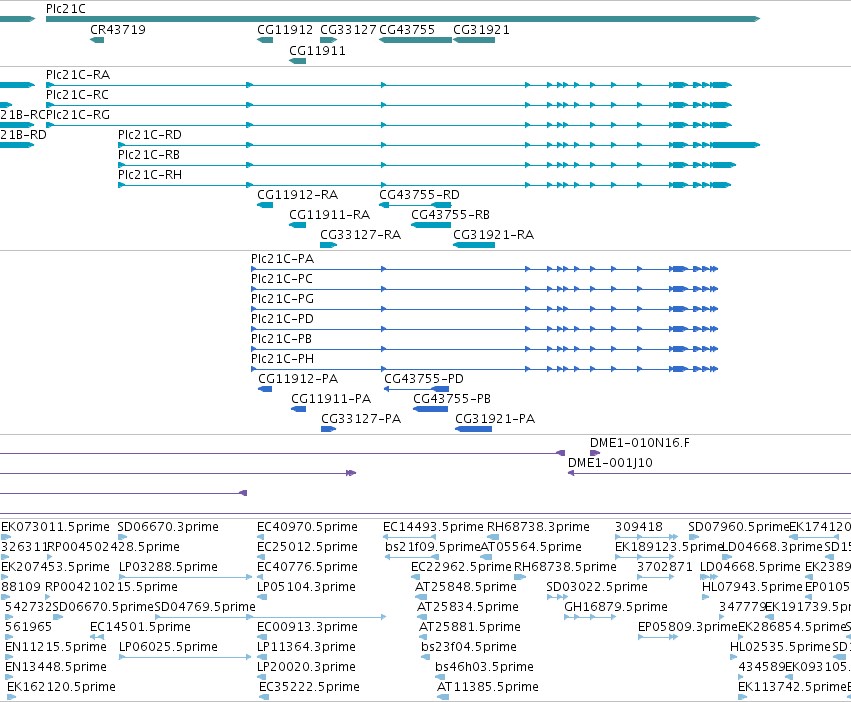Click CG11911-RA transcript label

coord(329,214)
